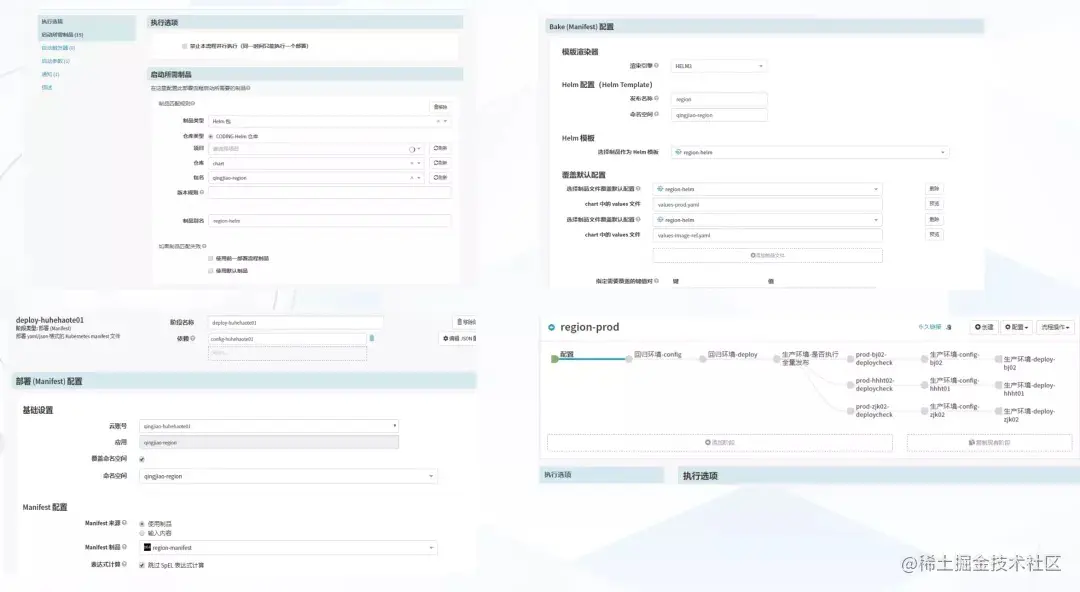
Task: Focus the 阶段名称 deploy-huhehaote01 field
Action: [295, 323]
